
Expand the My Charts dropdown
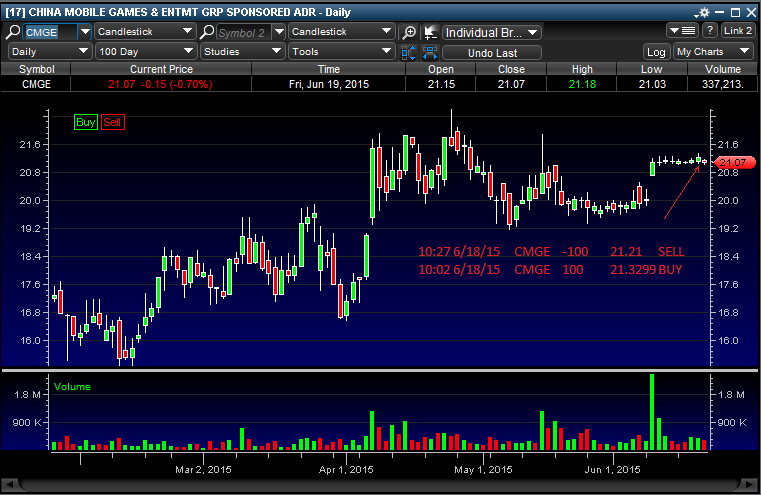point(713,51)
